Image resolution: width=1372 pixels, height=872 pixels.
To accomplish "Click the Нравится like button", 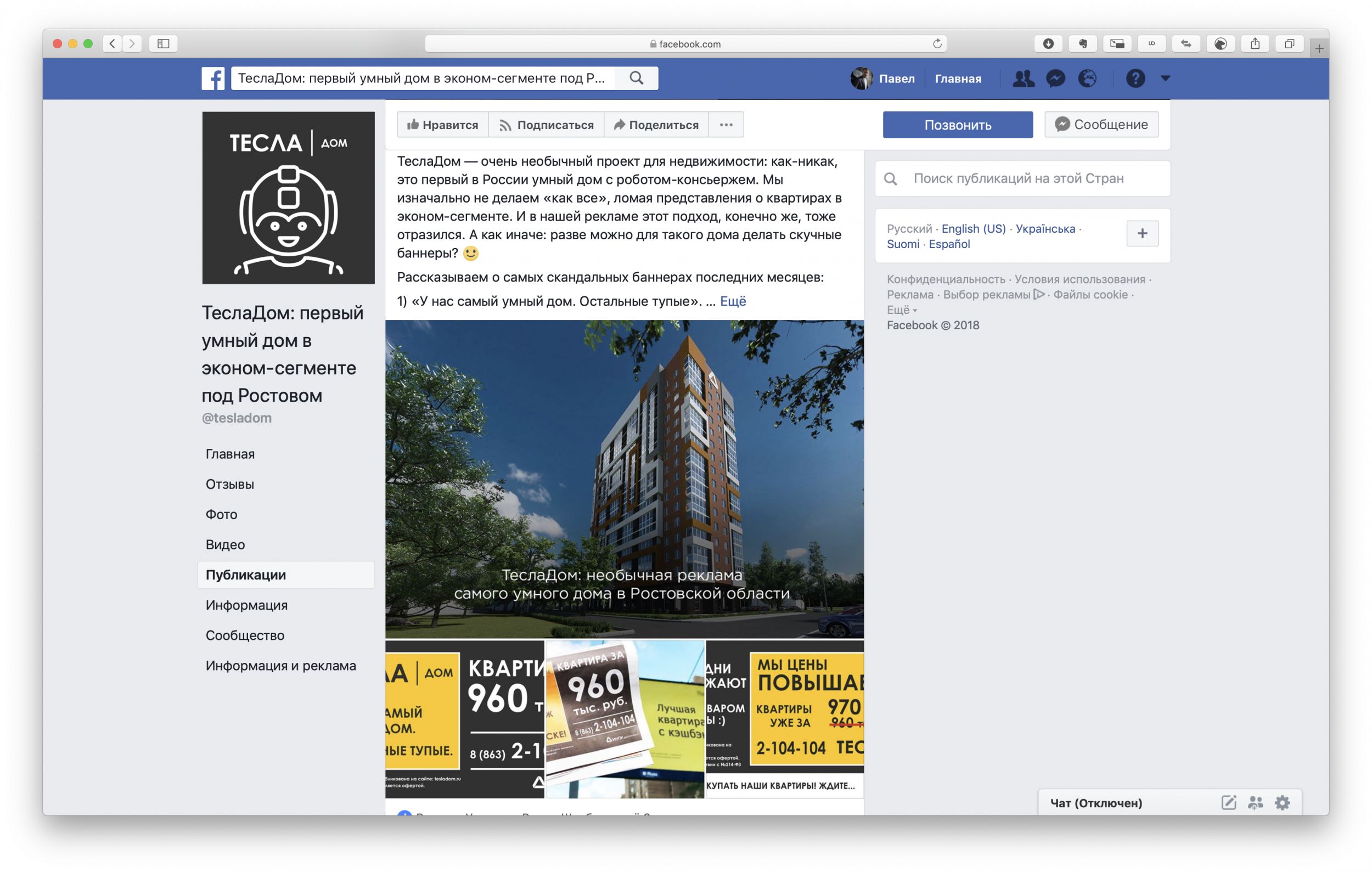I will [443, 125].
